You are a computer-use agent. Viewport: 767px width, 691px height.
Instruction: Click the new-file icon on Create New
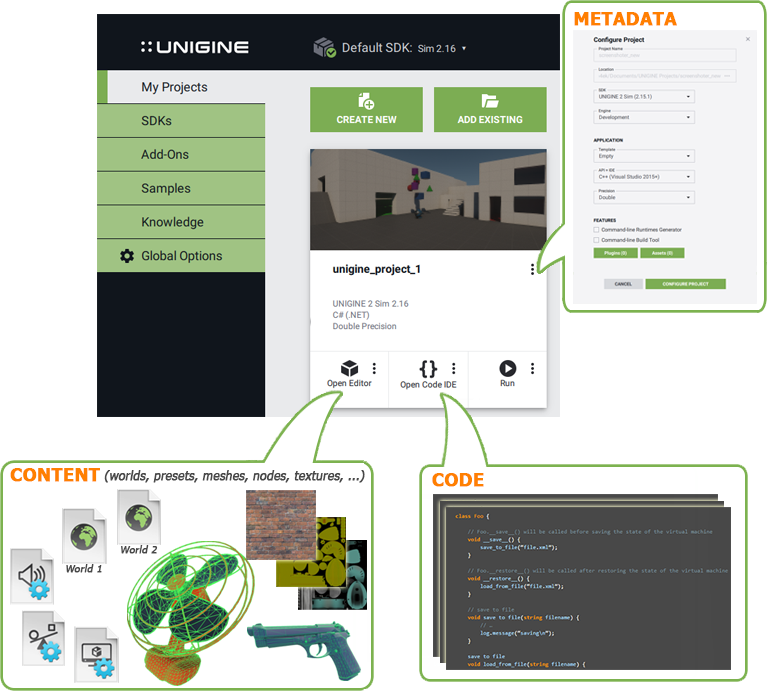(366, 101)
